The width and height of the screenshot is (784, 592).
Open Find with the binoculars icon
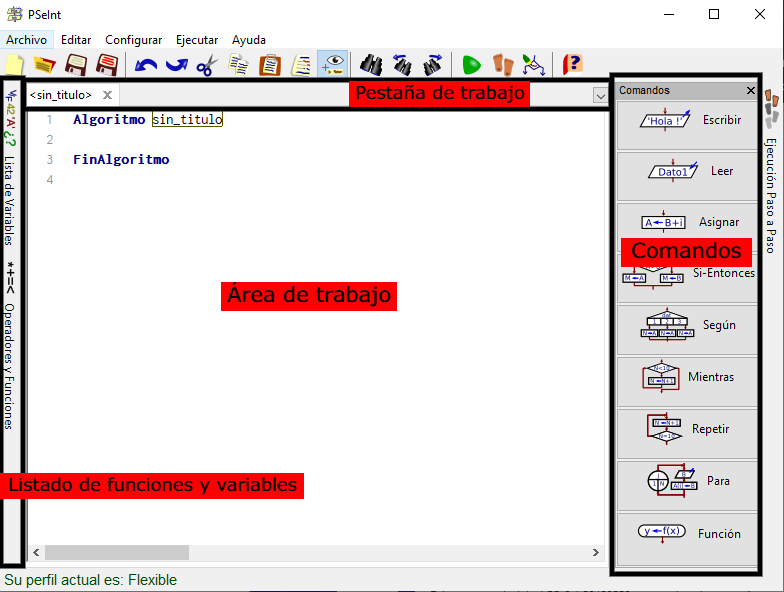372,66
